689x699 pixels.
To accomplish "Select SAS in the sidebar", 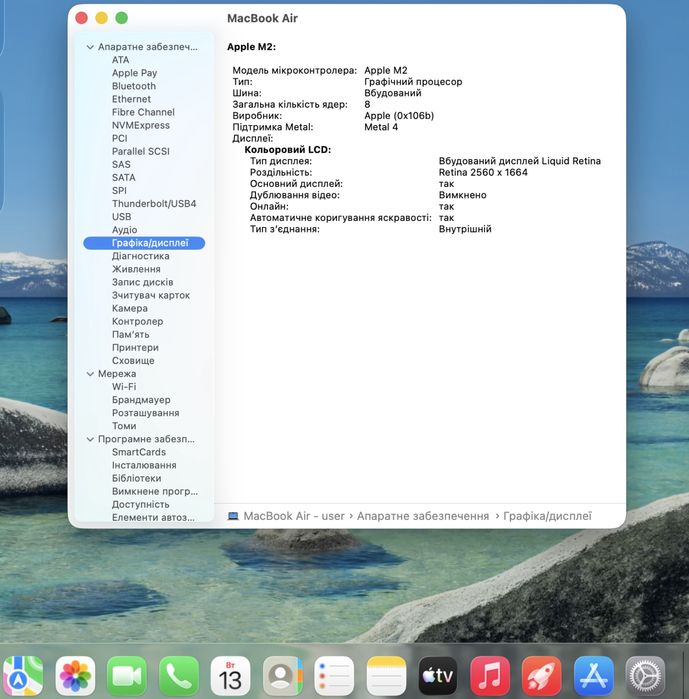I will pos(121,164).
